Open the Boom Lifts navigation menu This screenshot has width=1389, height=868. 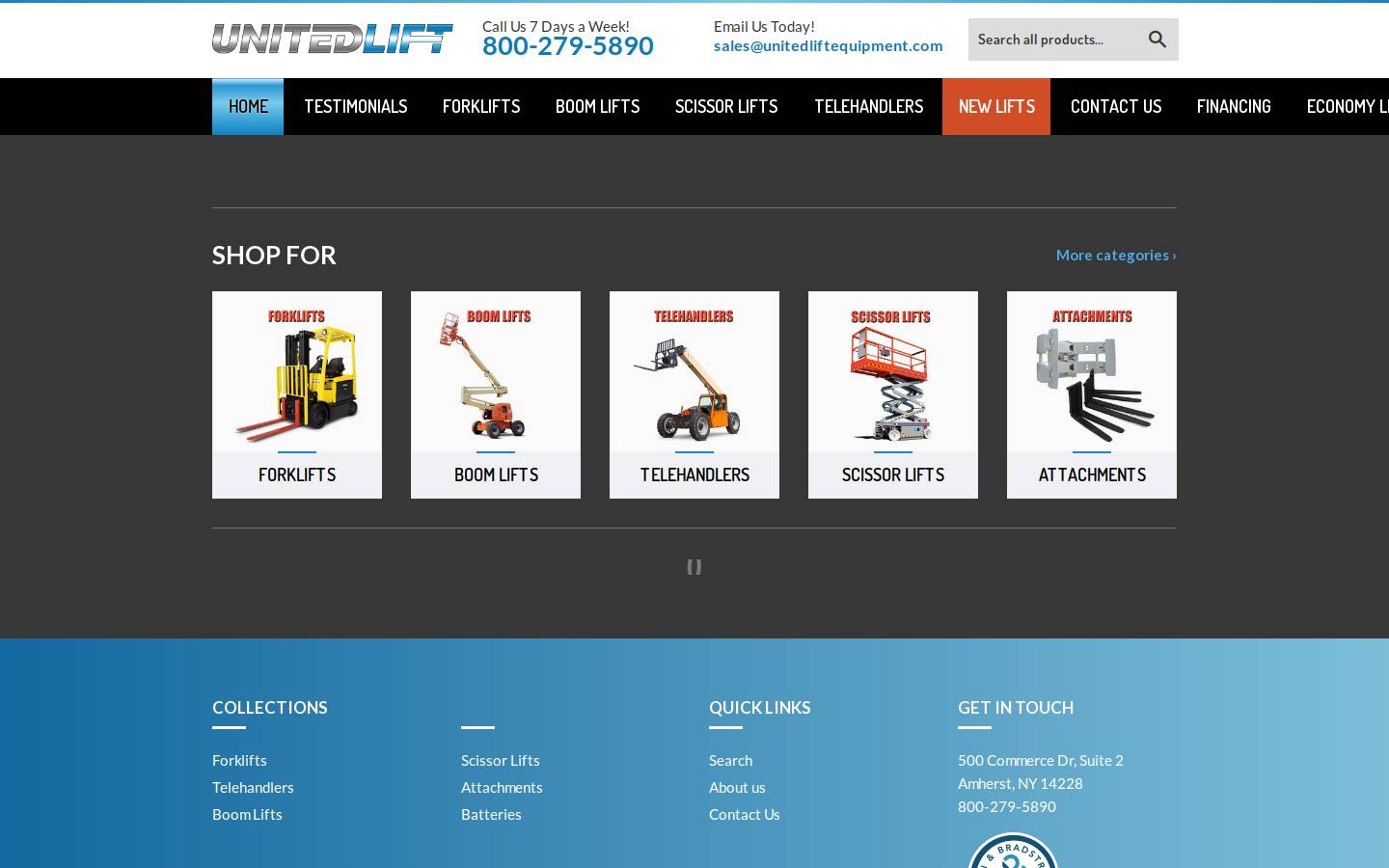(x=598, y=106)
